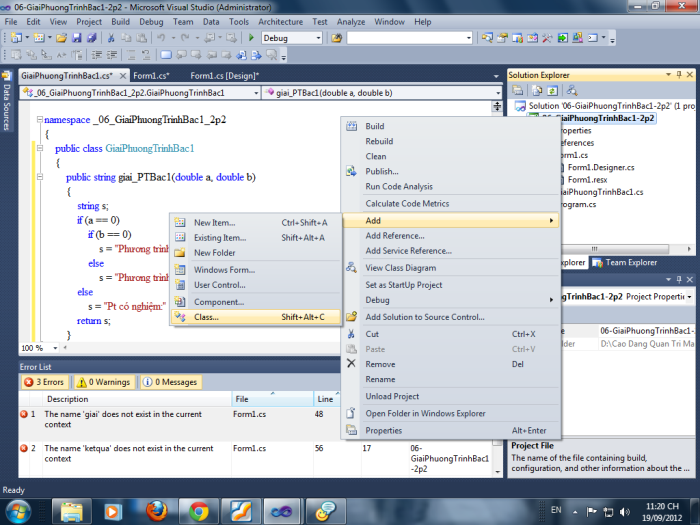Screen dimensions: 700x525
Task: Click the Redo arrow icon
Action: 185,38
